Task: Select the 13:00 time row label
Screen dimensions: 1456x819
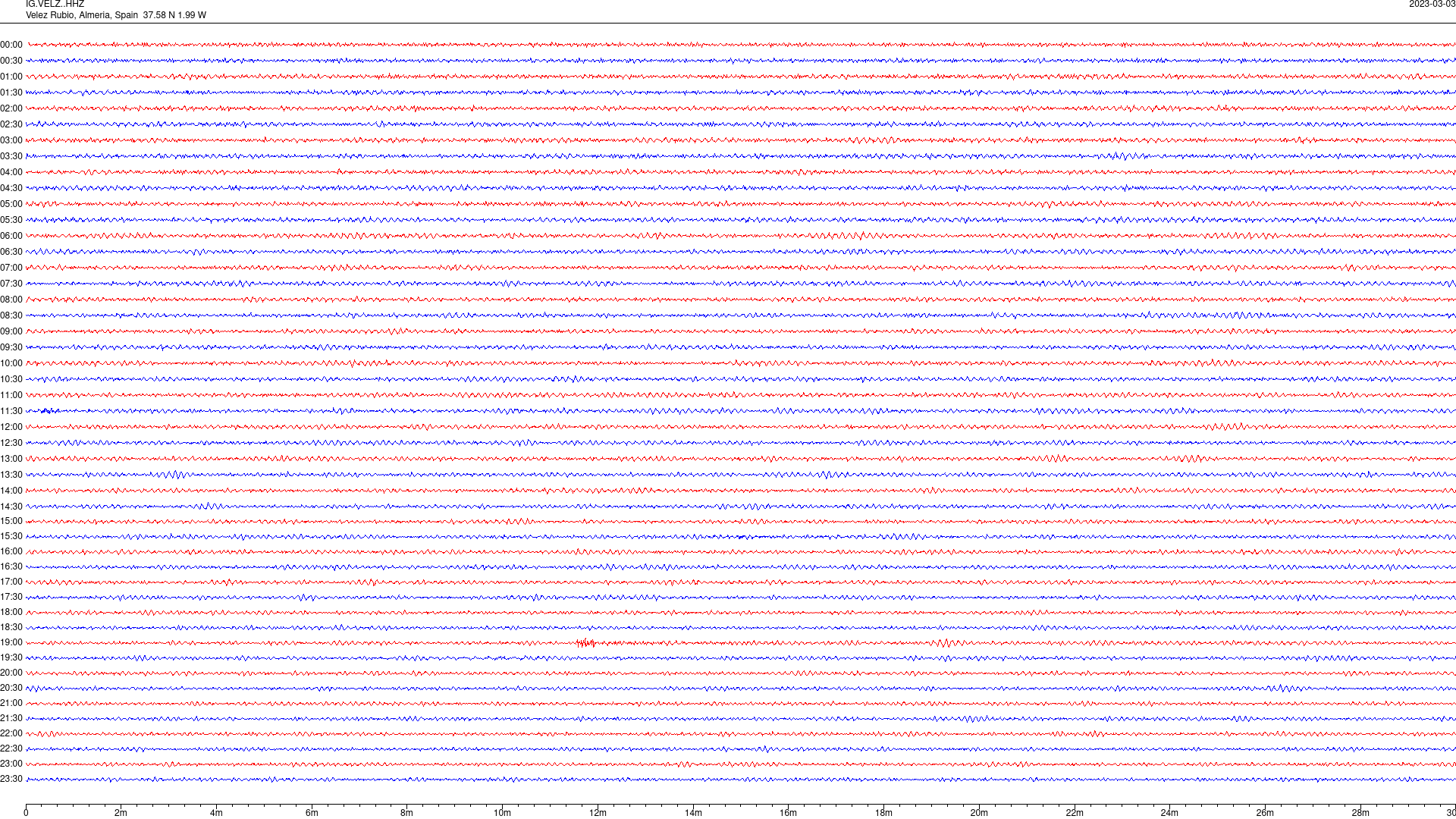Action: pos(11,459)
